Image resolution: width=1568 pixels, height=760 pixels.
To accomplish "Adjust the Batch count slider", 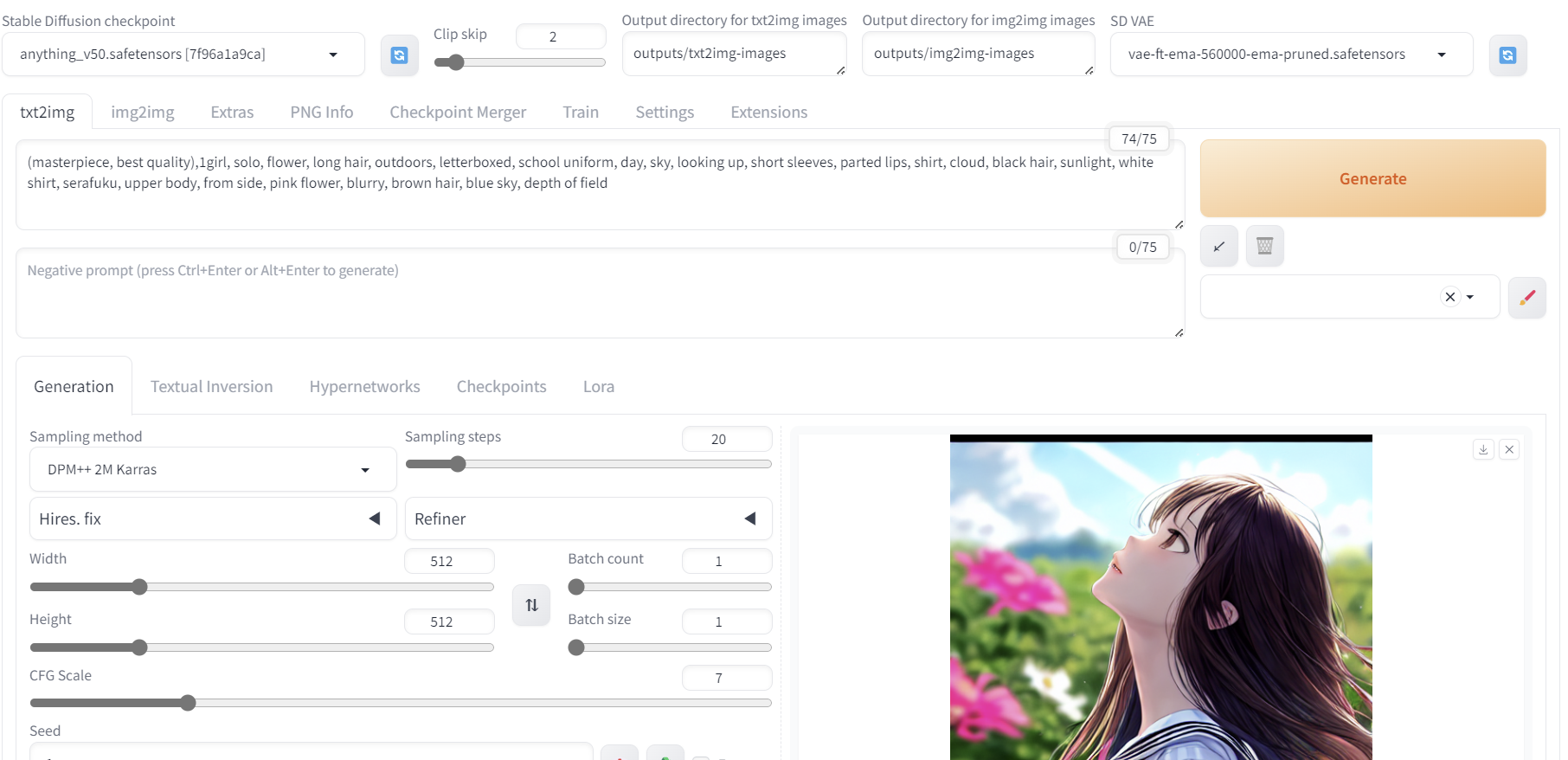I will point(670,587).
